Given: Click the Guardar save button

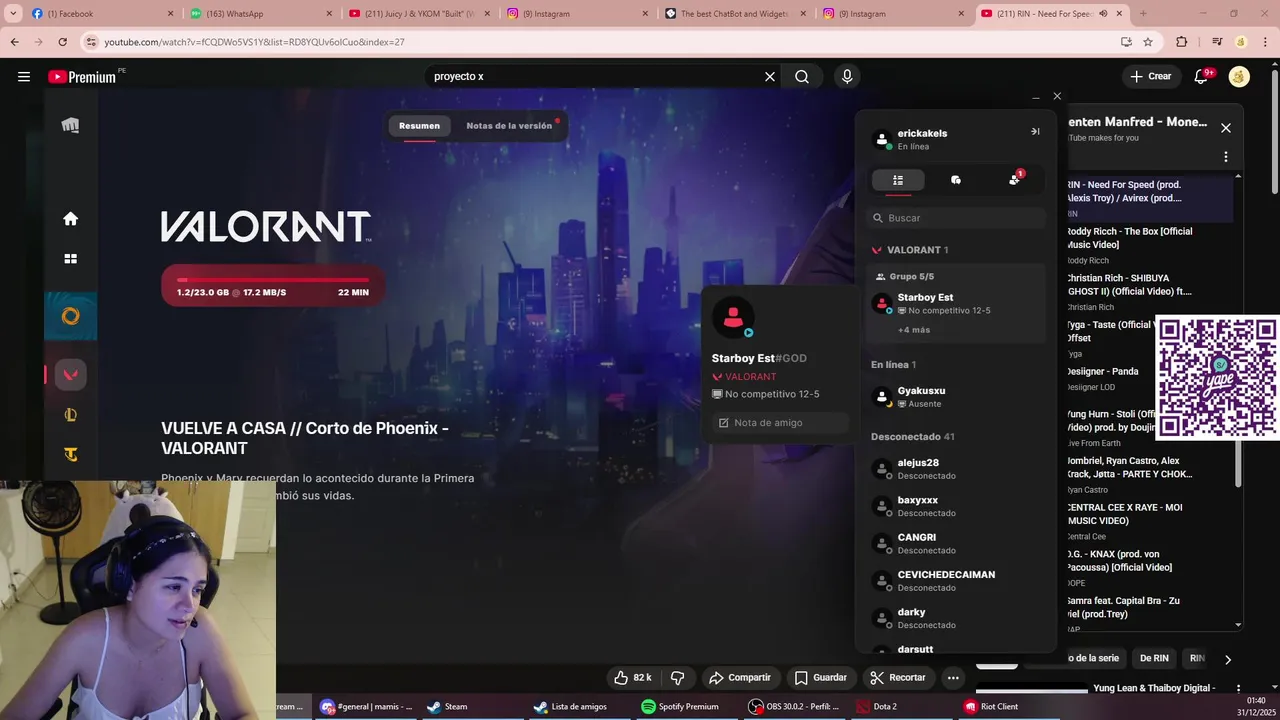Looking at the screenshot, I should 821,677.
